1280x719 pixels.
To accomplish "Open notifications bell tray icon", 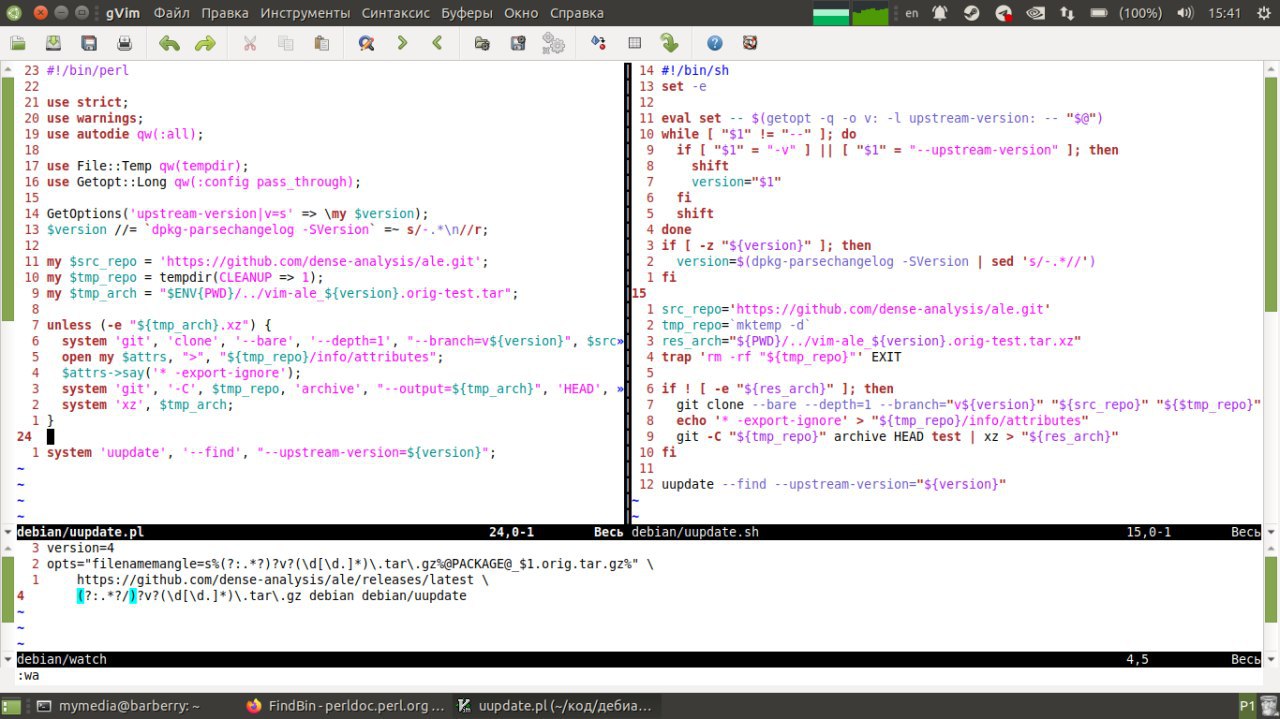I will (x=940, y=13).
